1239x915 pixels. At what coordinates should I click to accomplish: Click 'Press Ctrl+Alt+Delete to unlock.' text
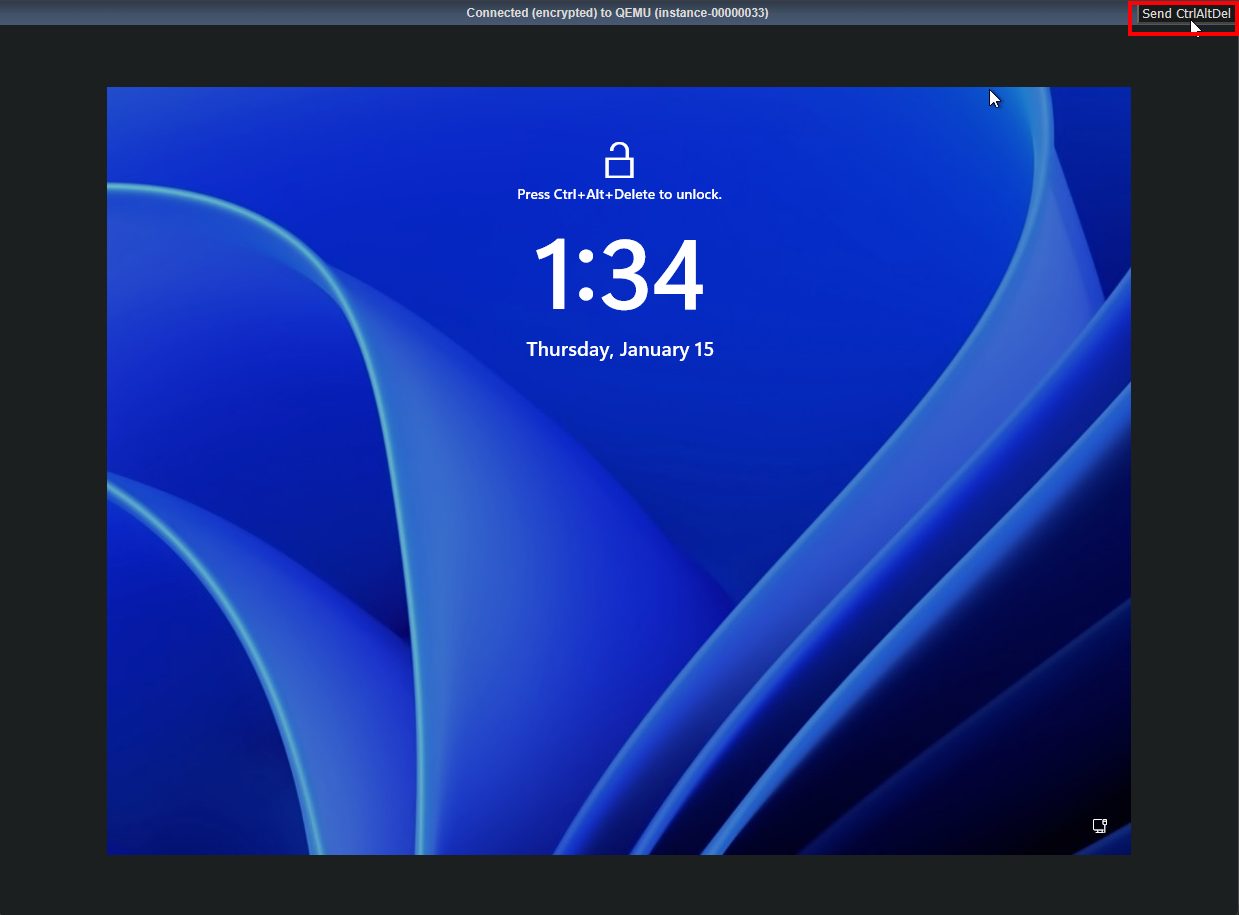619,194
